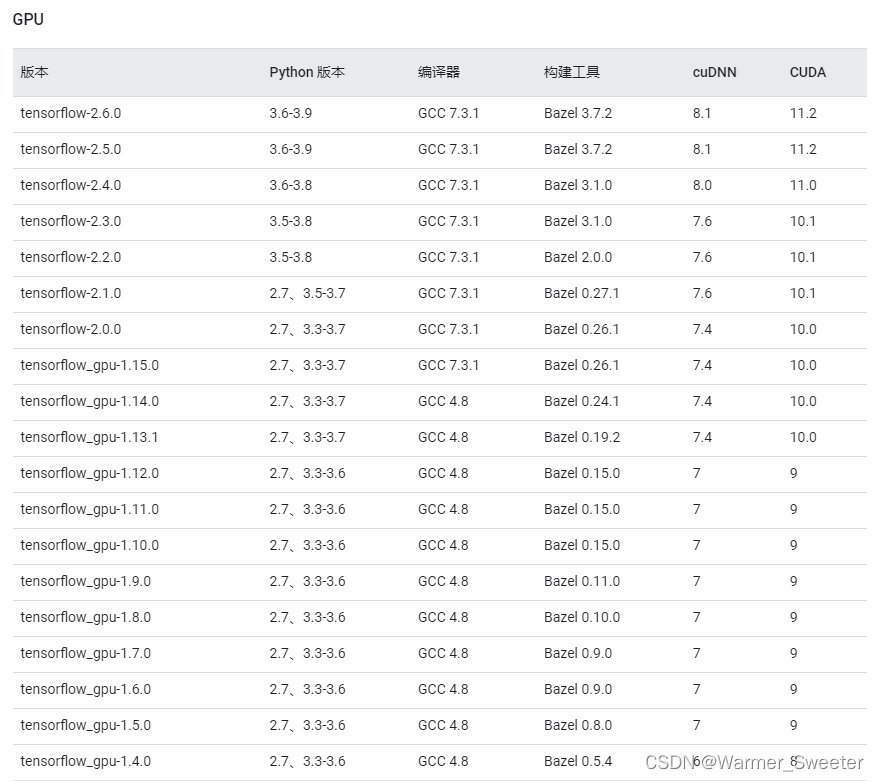879x781 pixels.
Task: Click the Bazel 0.8.0 cell
Action: [578, 725]
